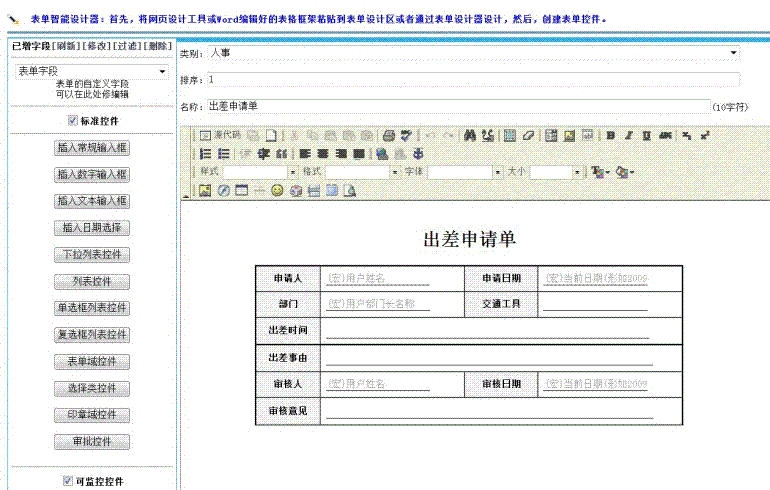This screenshot has width=770, height=490.
Task: Click the 下拉列表控件 button
Action: click(x=92, y=254)
